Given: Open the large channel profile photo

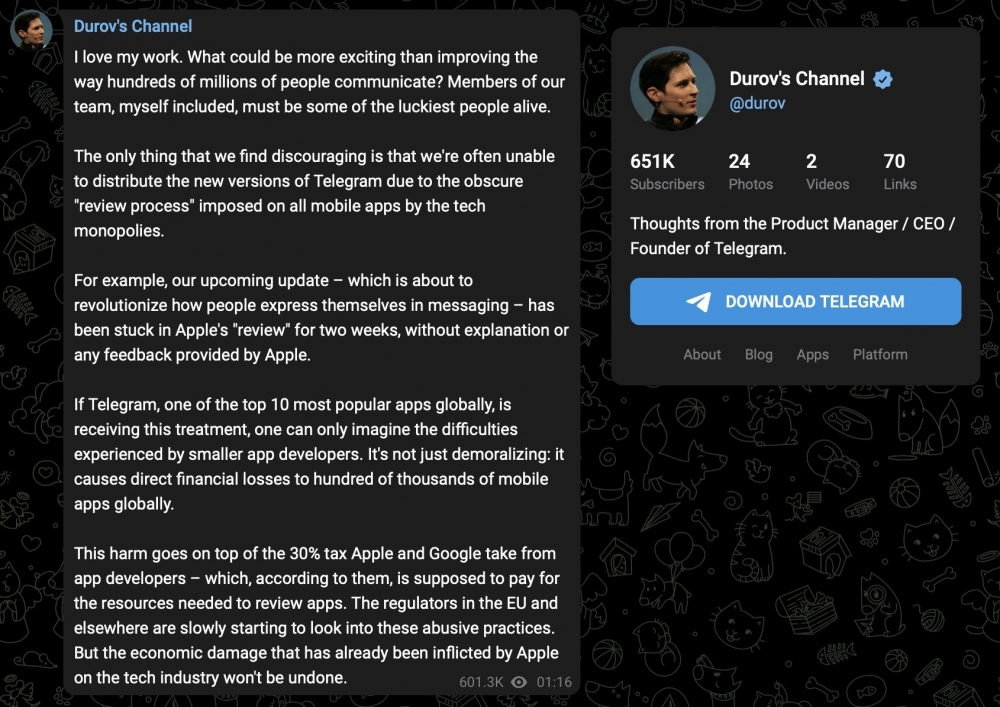Looking at the screenshot, I should click(x=672, y=88).
